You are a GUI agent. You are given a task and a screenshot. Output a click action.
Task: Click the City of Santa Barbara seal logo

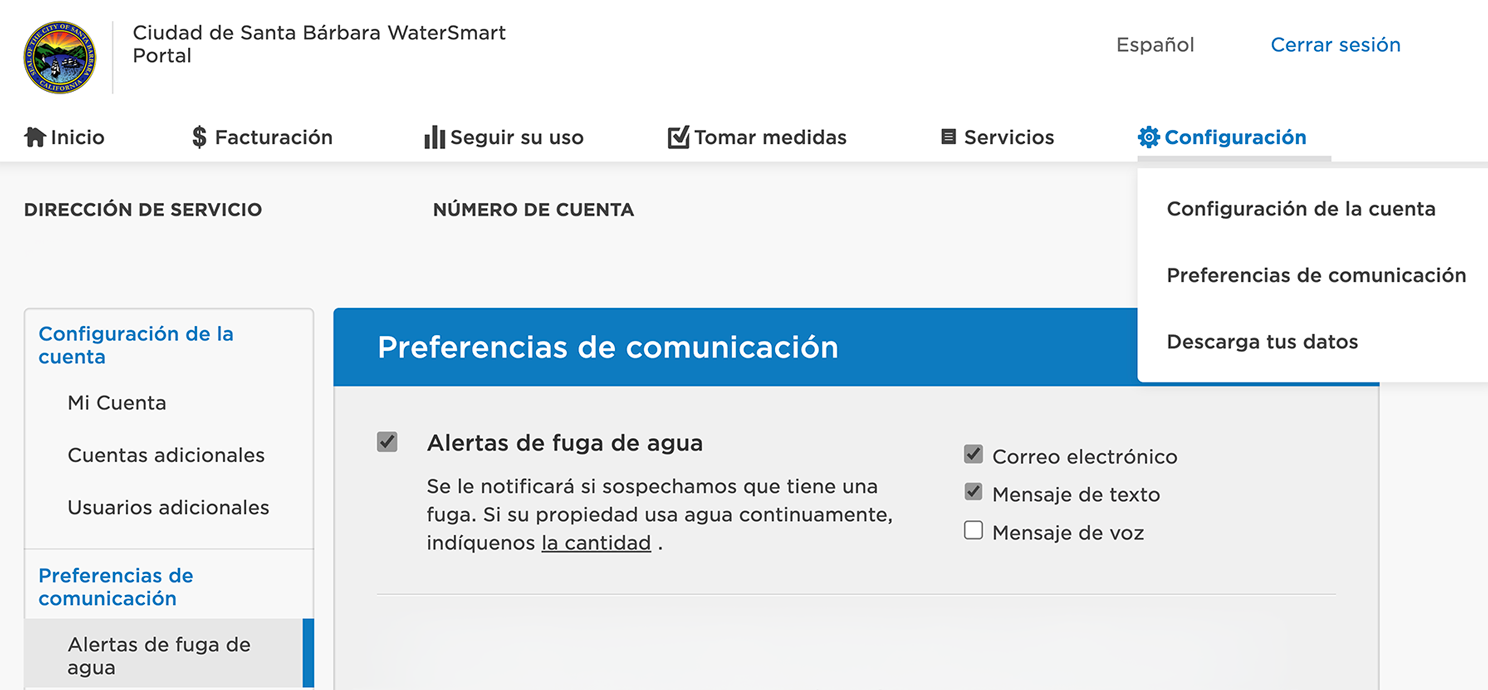tap(60, 58)
